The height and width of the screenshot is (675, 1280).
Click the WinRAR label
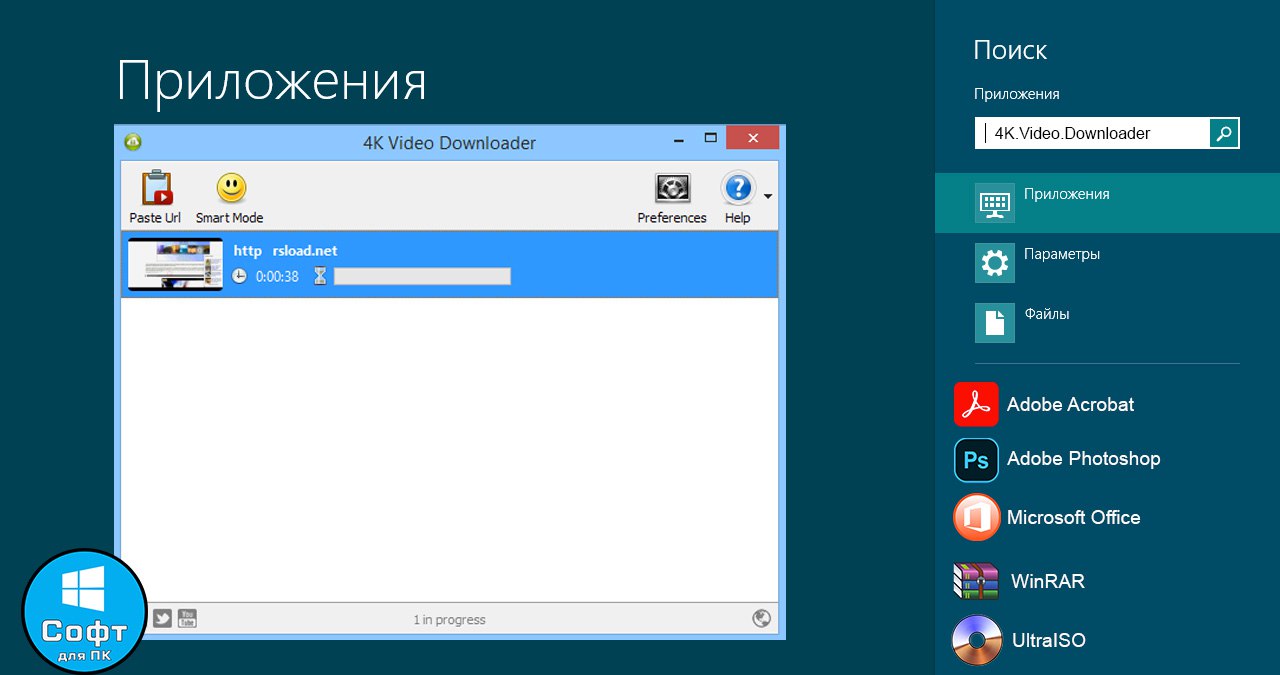(1047, 581)
